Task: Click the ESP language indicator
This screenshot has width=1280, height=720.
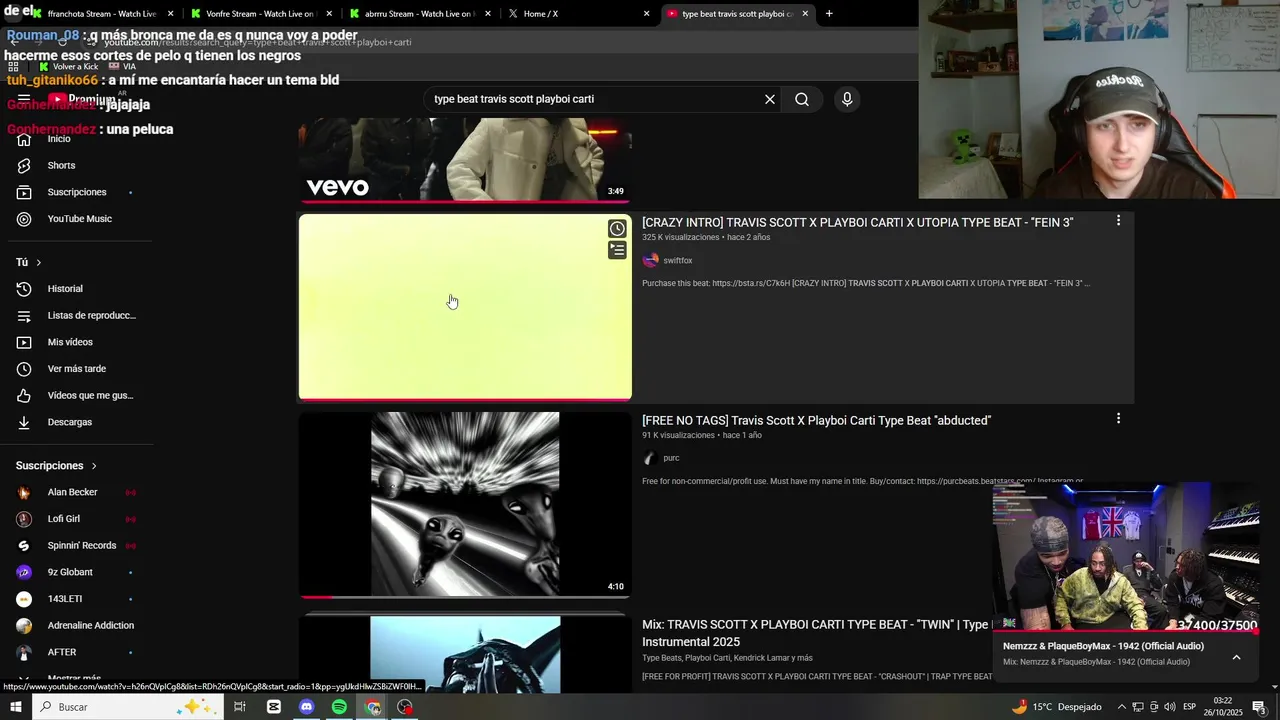Action: pyautogui.click(x=1190, y=707)
